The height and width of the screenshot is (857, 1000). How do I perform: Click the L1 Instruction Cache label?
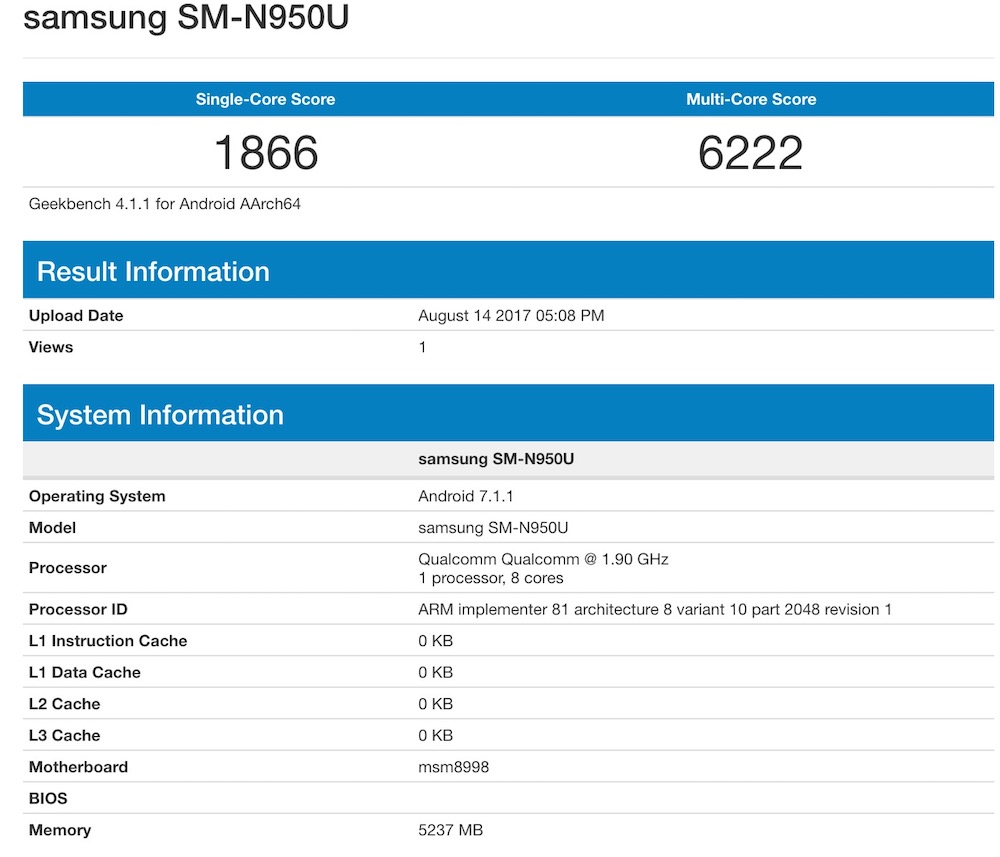[108, 641]
